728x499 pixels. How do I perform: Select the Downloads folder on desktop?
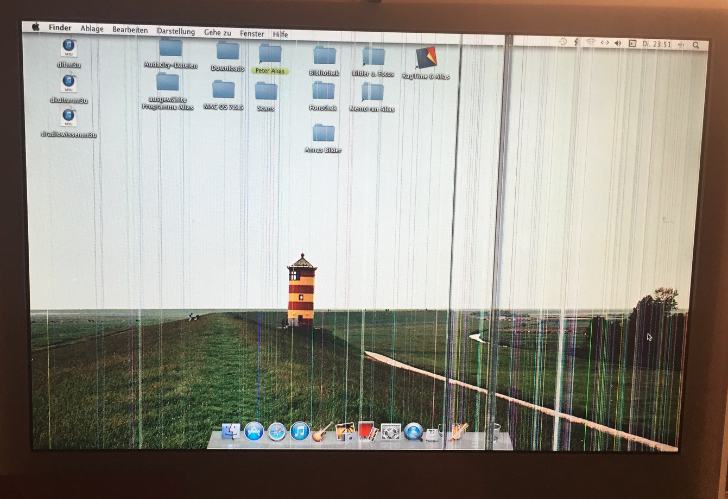click(x=228, y=52)
